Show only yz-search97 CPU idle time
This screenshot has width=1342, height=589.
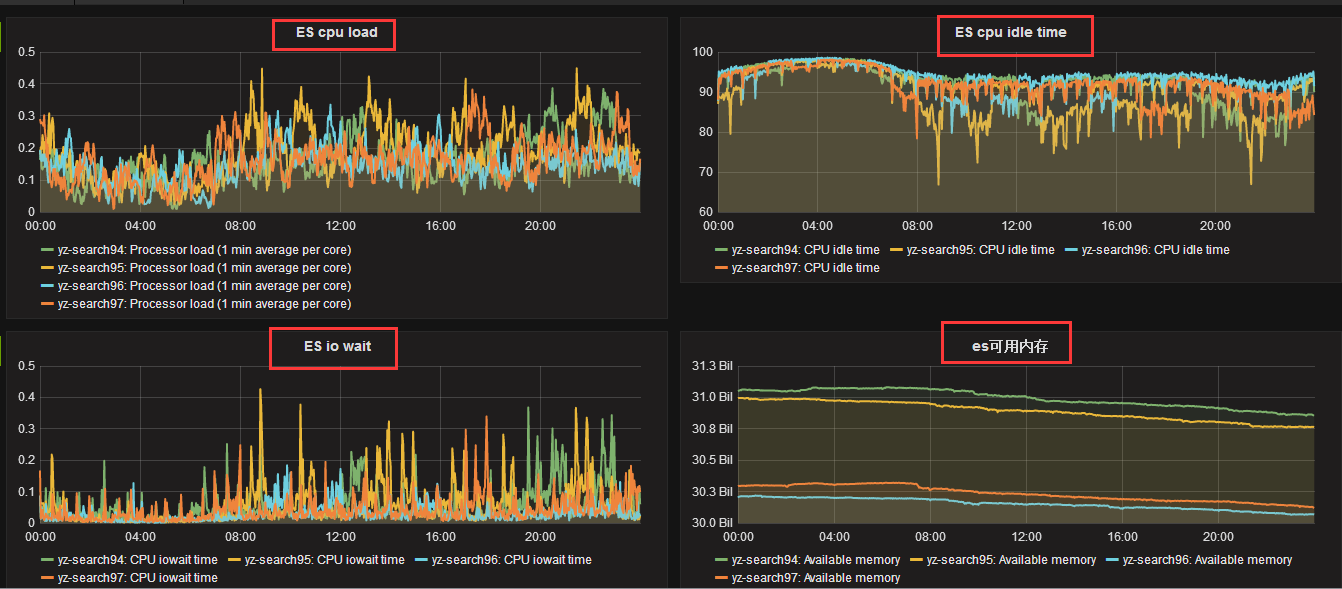805,268
